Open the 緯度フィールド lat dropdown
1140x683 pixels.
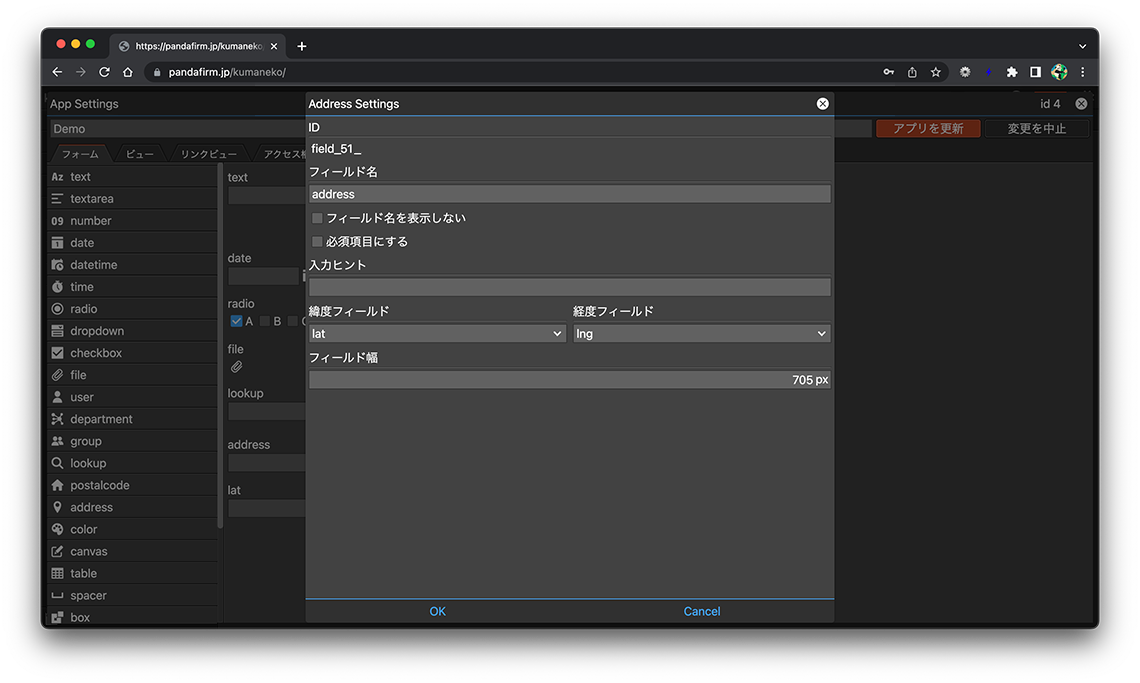(x=437, y=334)
